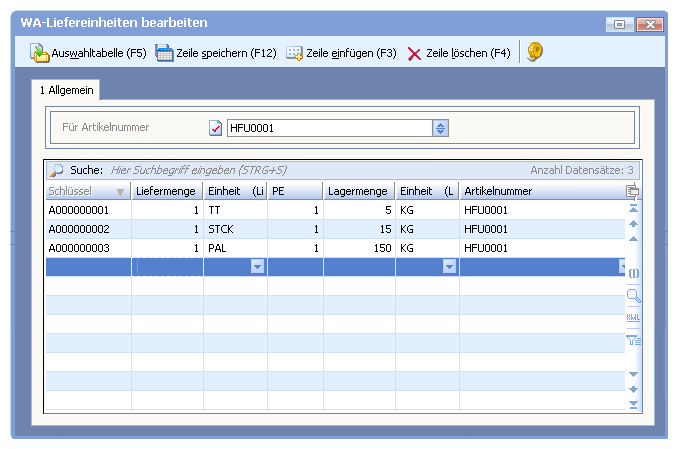Screen dimensions: 678x449
Task: Click the search field Hier Suchbegriff eingeben
Action: click(x=300, y=170)
